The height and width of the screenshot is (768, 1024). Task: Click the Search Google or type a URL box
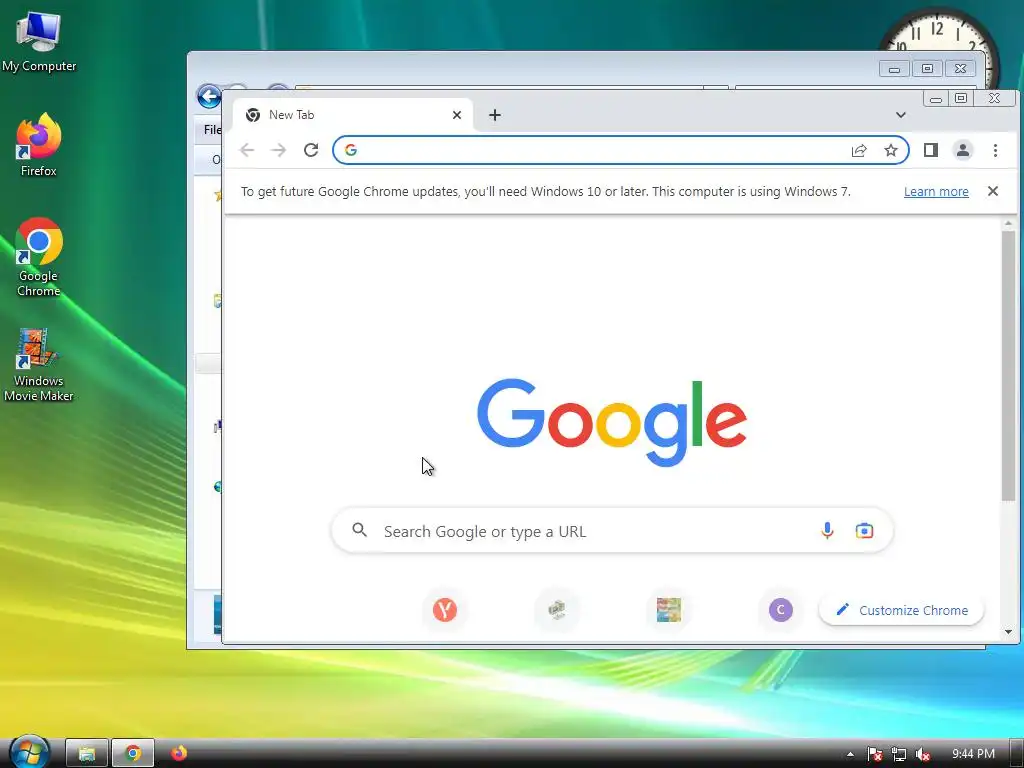tap(612, 531)
